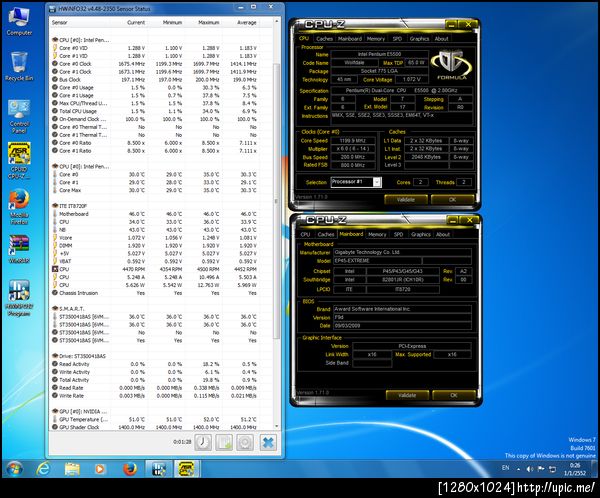Open the WinRAR desktop icon
Viewport: 600px width, 498px height.
tap(19, 249)
